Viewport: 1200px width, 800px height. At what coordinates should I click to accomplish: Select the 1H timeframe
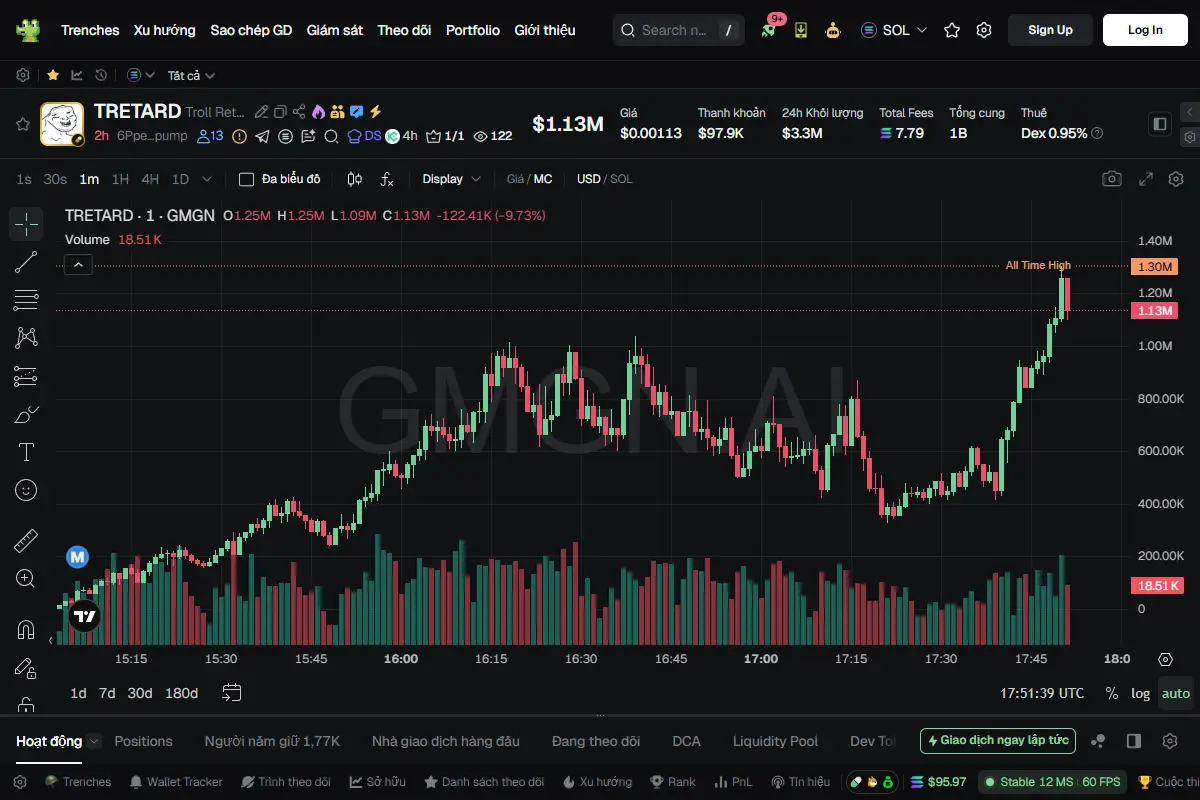pyautogui.click(x=120, y=179)
